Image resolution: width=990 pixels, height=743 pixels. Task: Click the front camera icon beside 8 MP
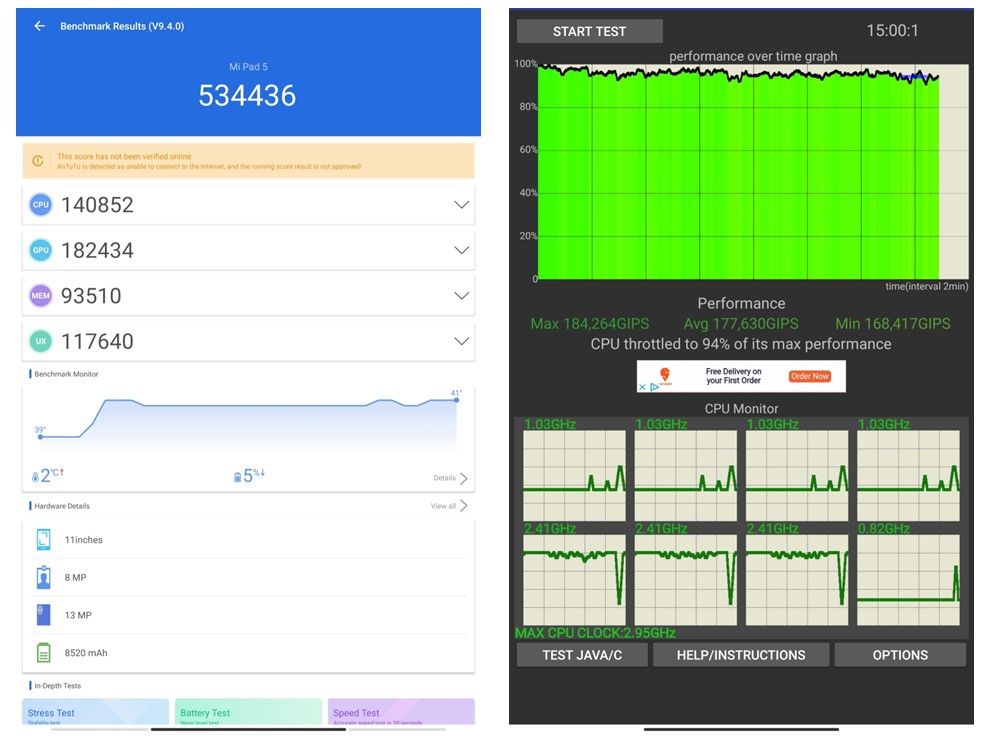(43, 577)
